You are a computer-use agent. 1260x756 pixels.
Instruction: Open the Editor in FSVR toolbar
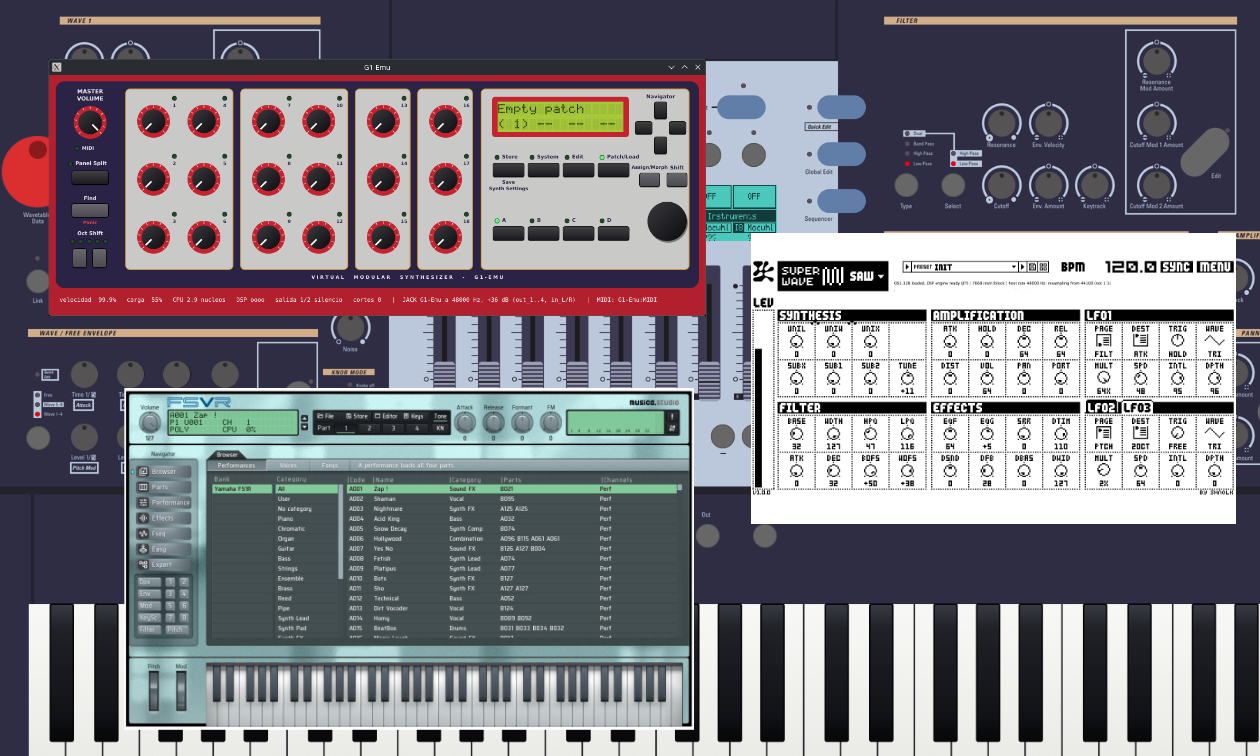tap(386, 415)
